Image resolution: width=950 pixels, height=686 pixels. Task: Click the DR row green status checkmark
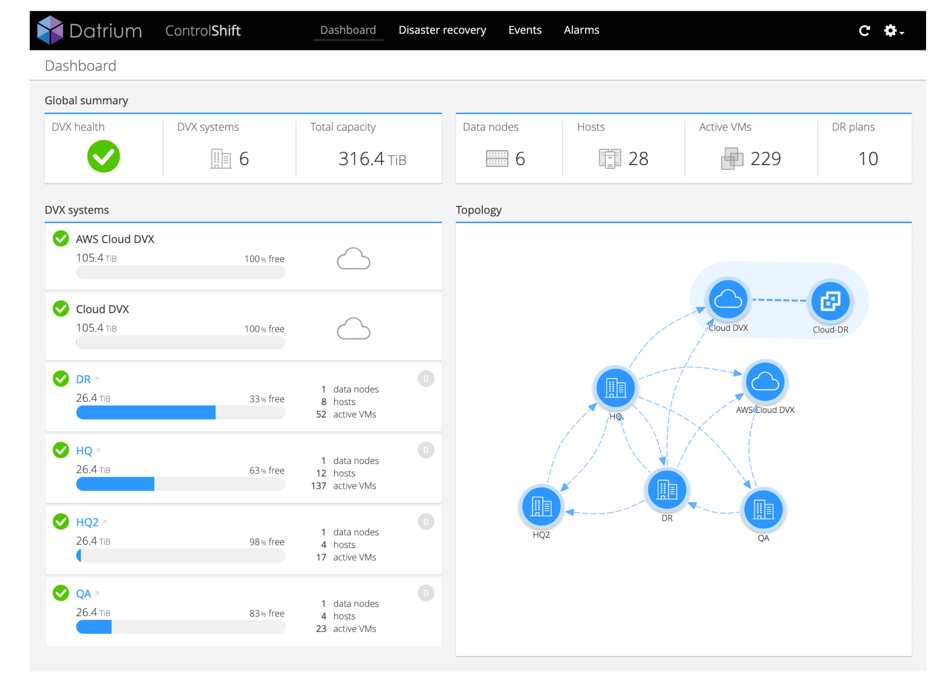click(x=61, y=378)
